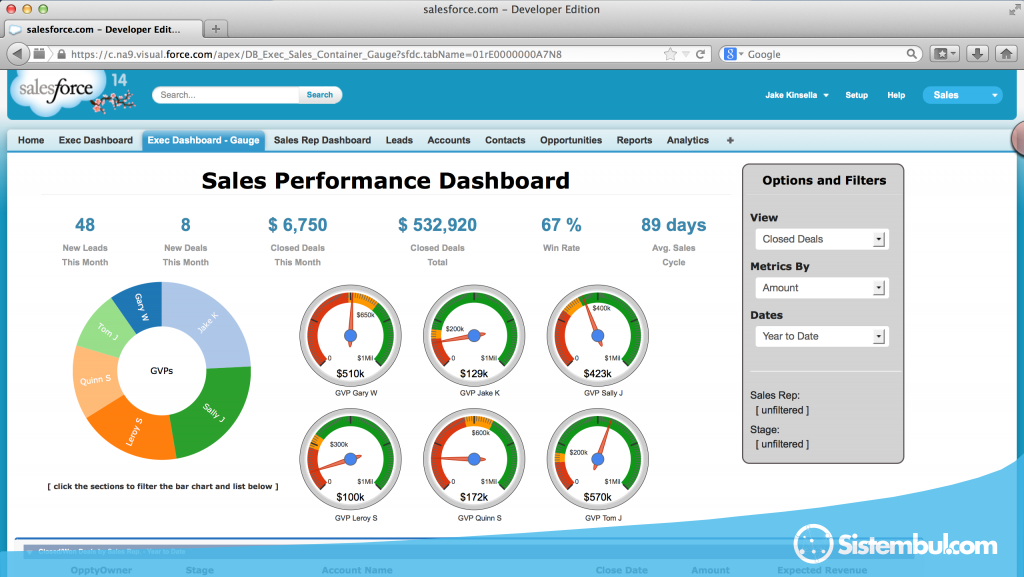
Task: Reload the page with the refresh icon
Action: [x=700, y=54]
